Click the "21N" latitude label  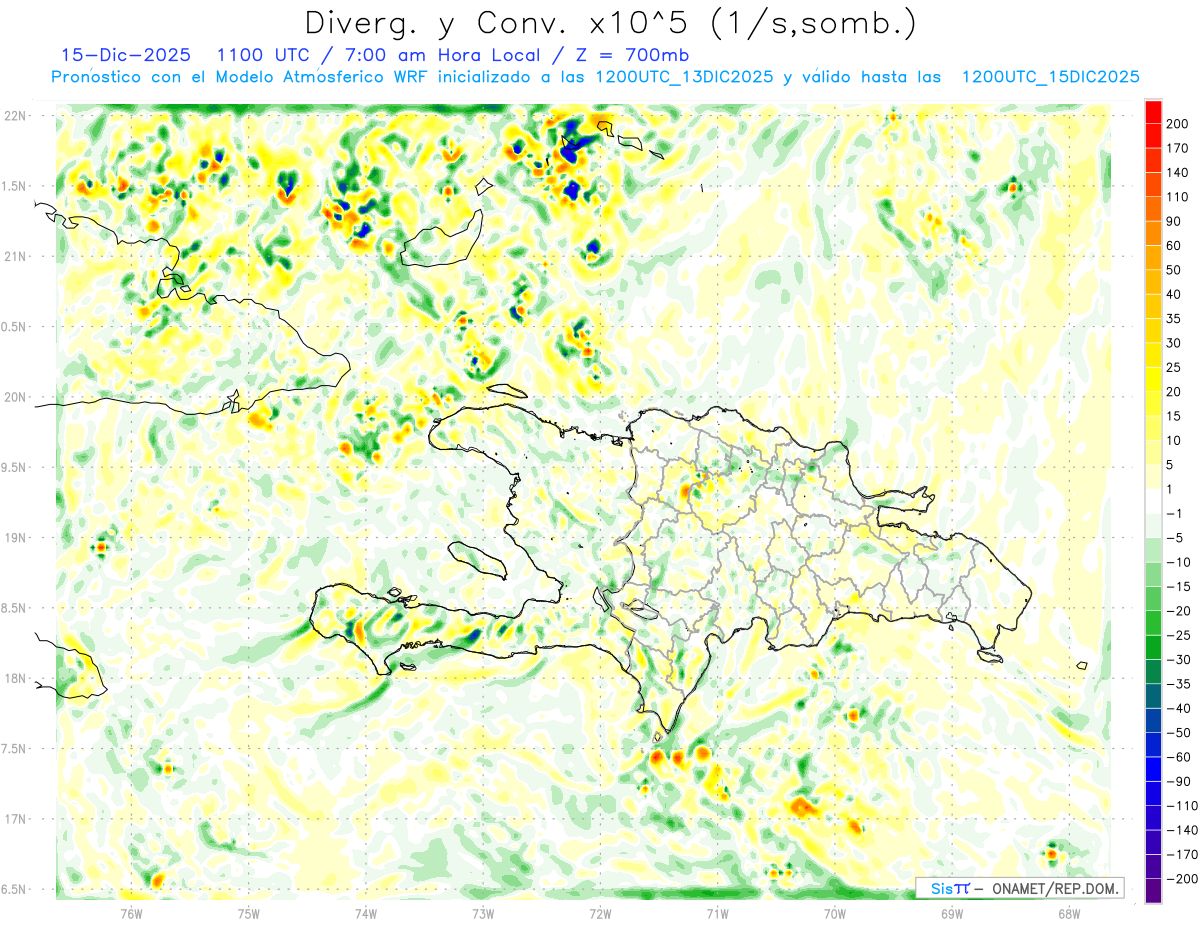click(x=15, y=257)
